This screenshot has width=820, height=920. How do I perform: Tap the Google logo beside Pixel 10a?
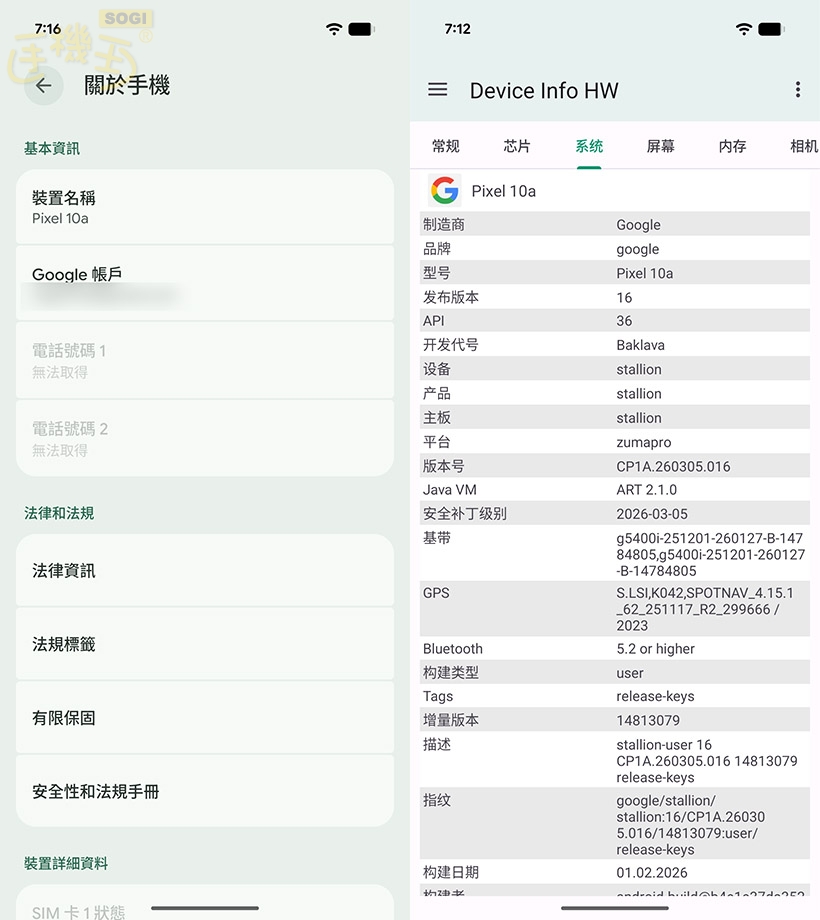444,190
